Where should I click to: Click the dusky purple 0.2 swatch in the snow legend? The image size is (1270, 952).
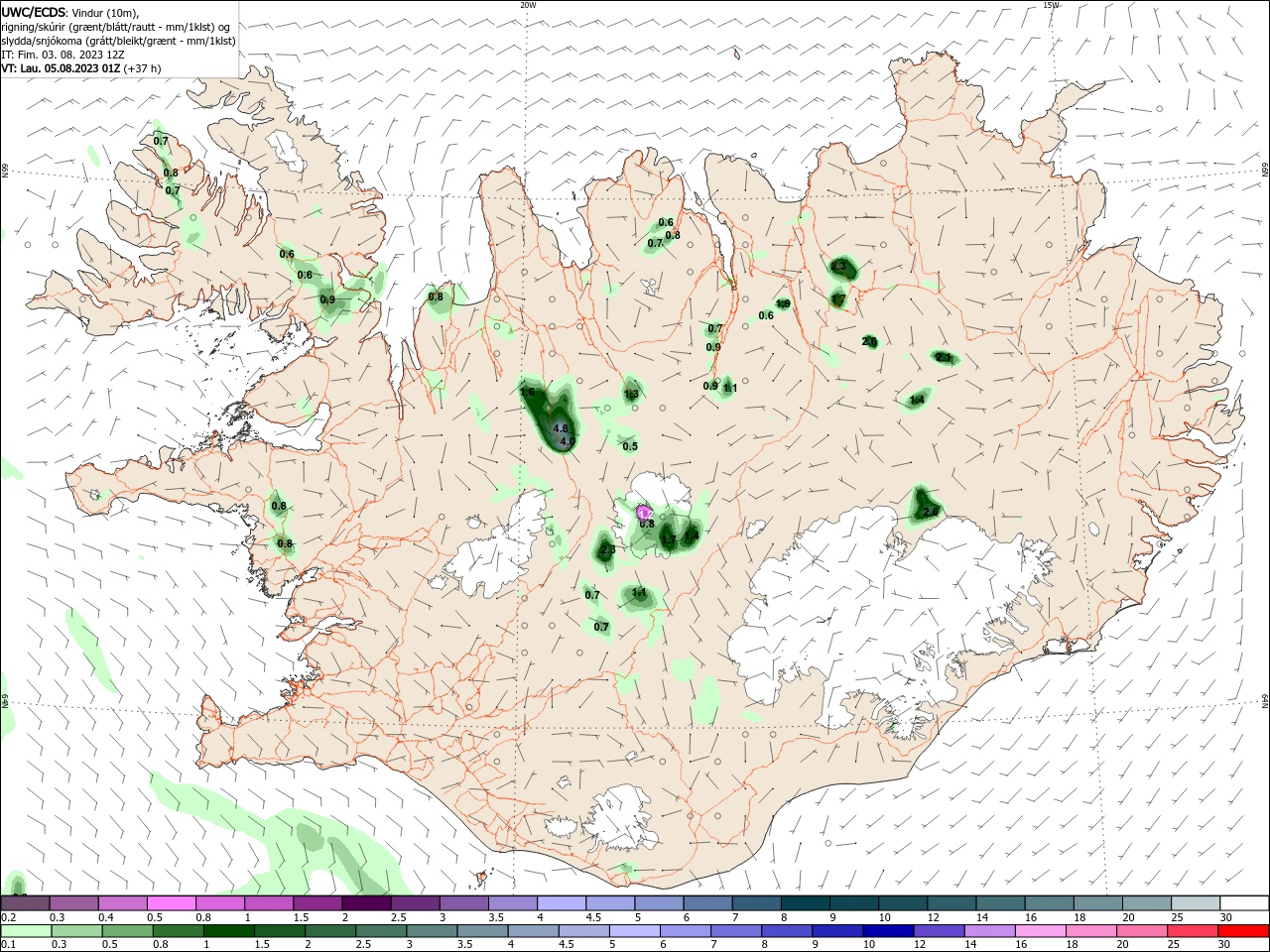(25, 903)
